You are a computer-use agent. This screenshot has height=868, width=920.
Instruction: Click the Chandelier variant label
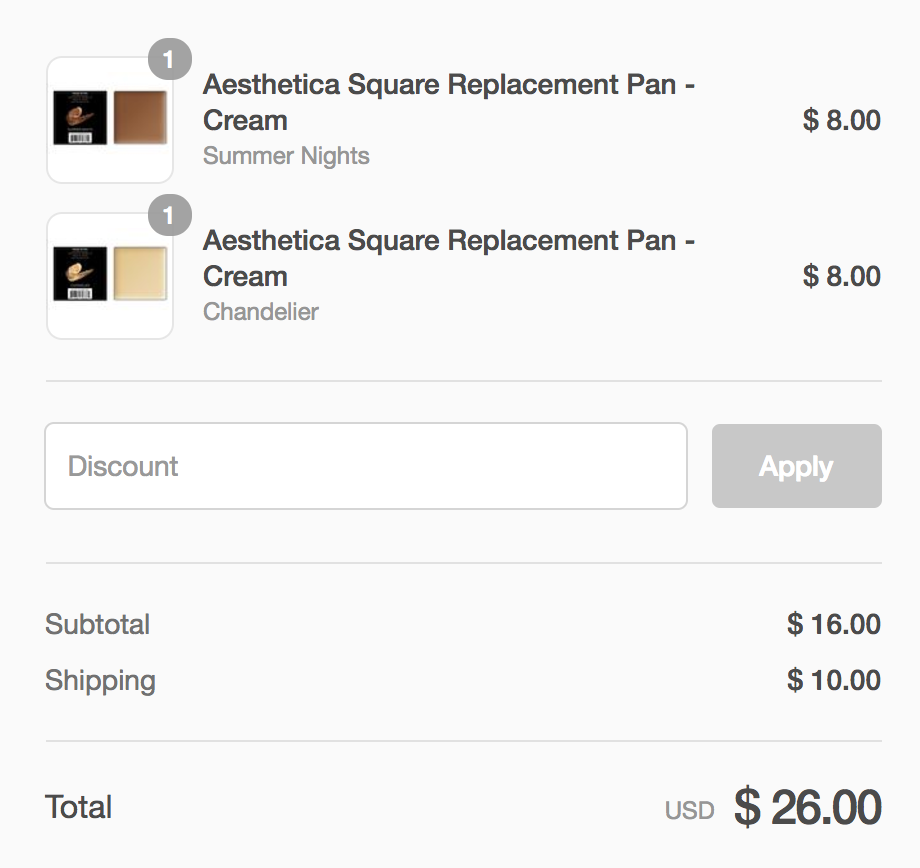tap(261, 312)
